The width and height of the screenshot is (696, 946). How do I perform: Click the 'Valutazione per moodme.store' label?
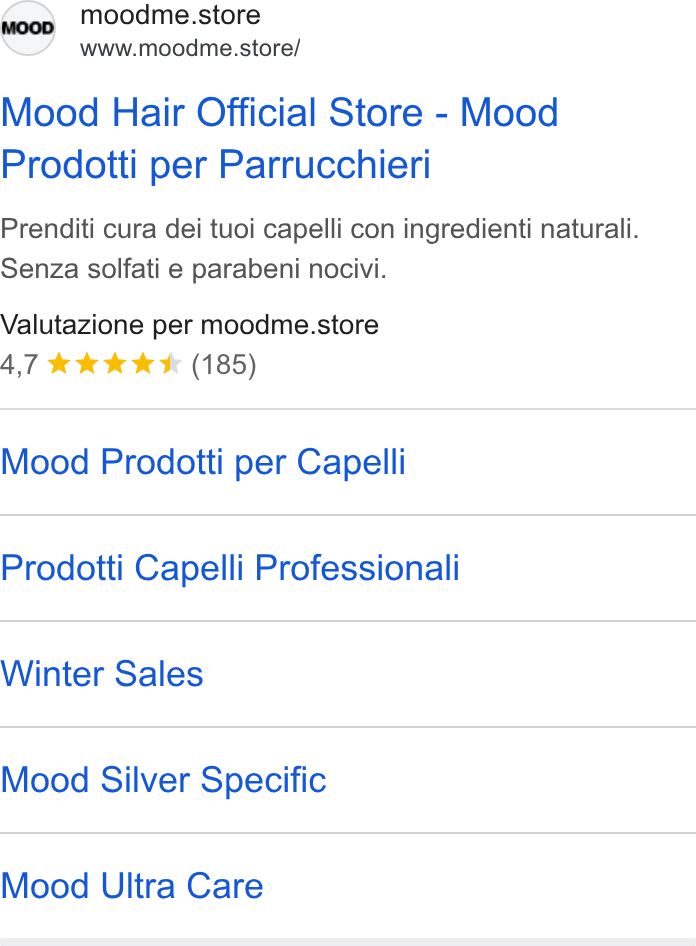point(189,325)
